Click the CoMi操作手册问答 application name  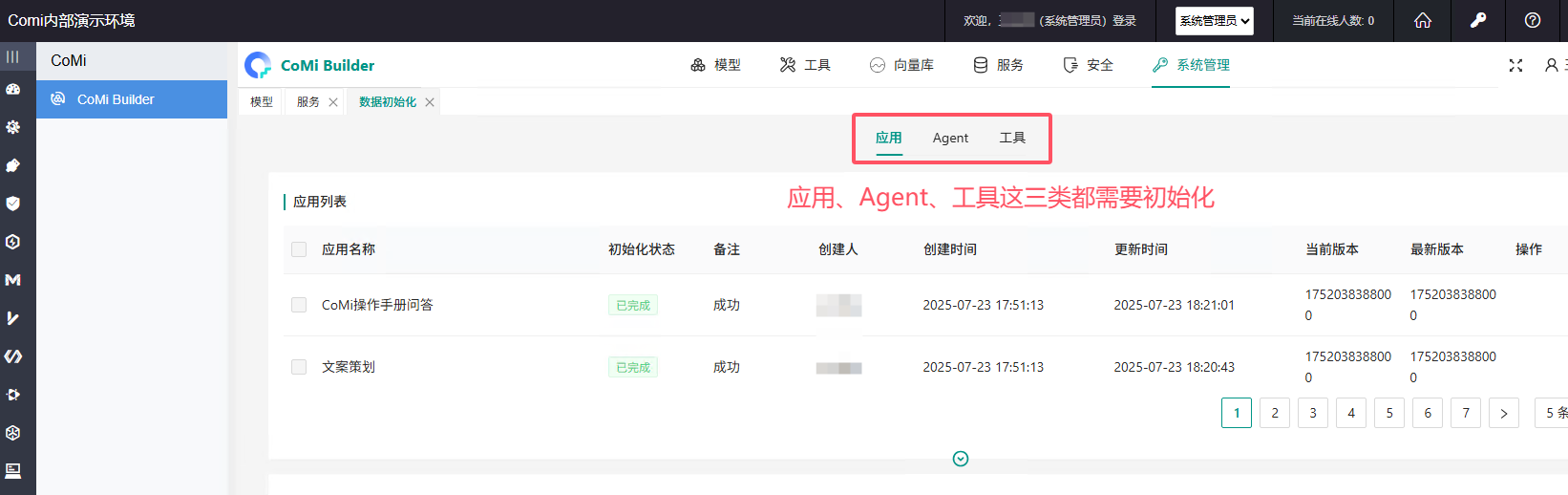point(377,305)
